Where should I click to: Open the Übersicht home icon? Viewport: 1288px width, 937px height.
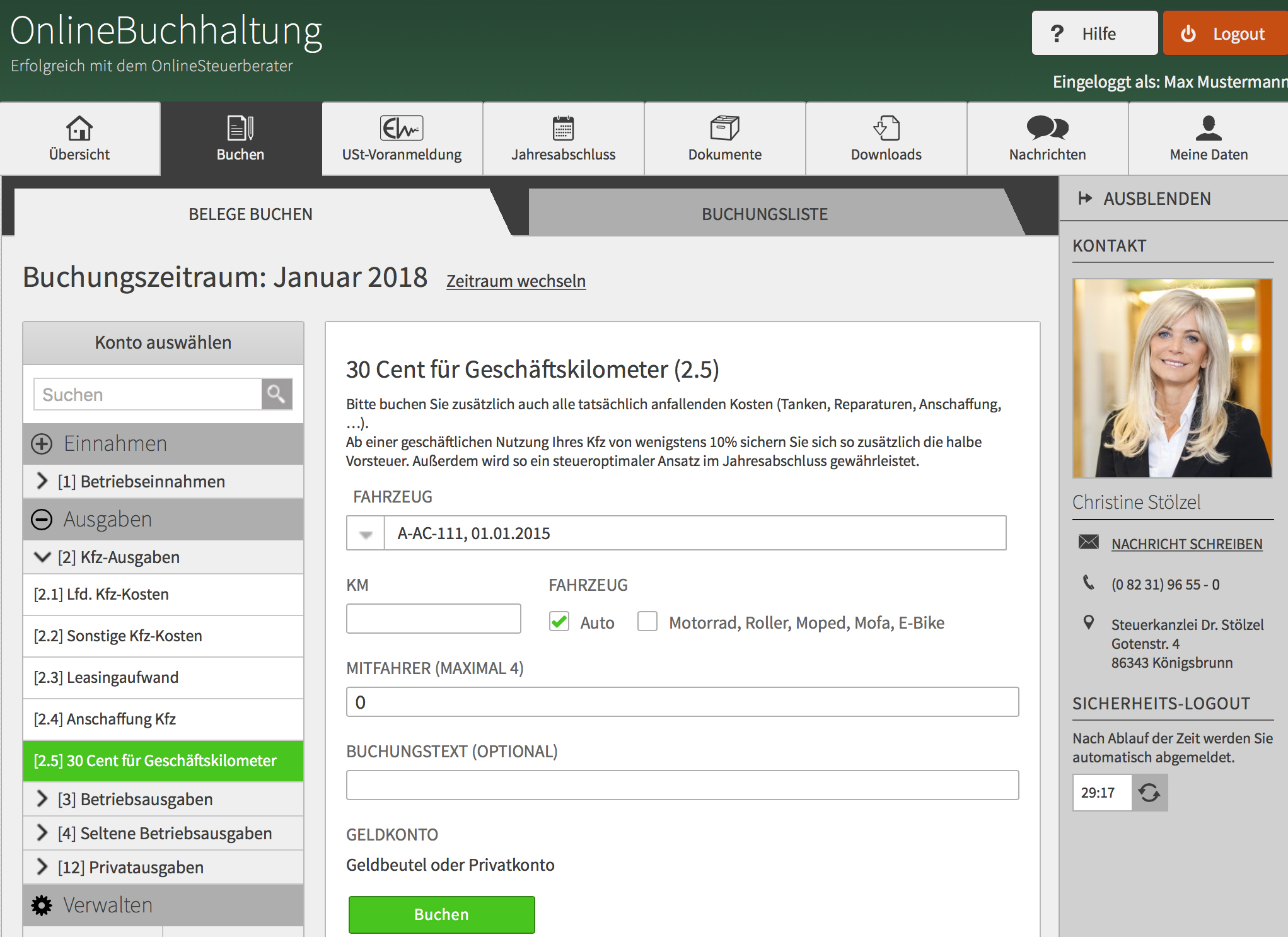click(x=79, y=128)
